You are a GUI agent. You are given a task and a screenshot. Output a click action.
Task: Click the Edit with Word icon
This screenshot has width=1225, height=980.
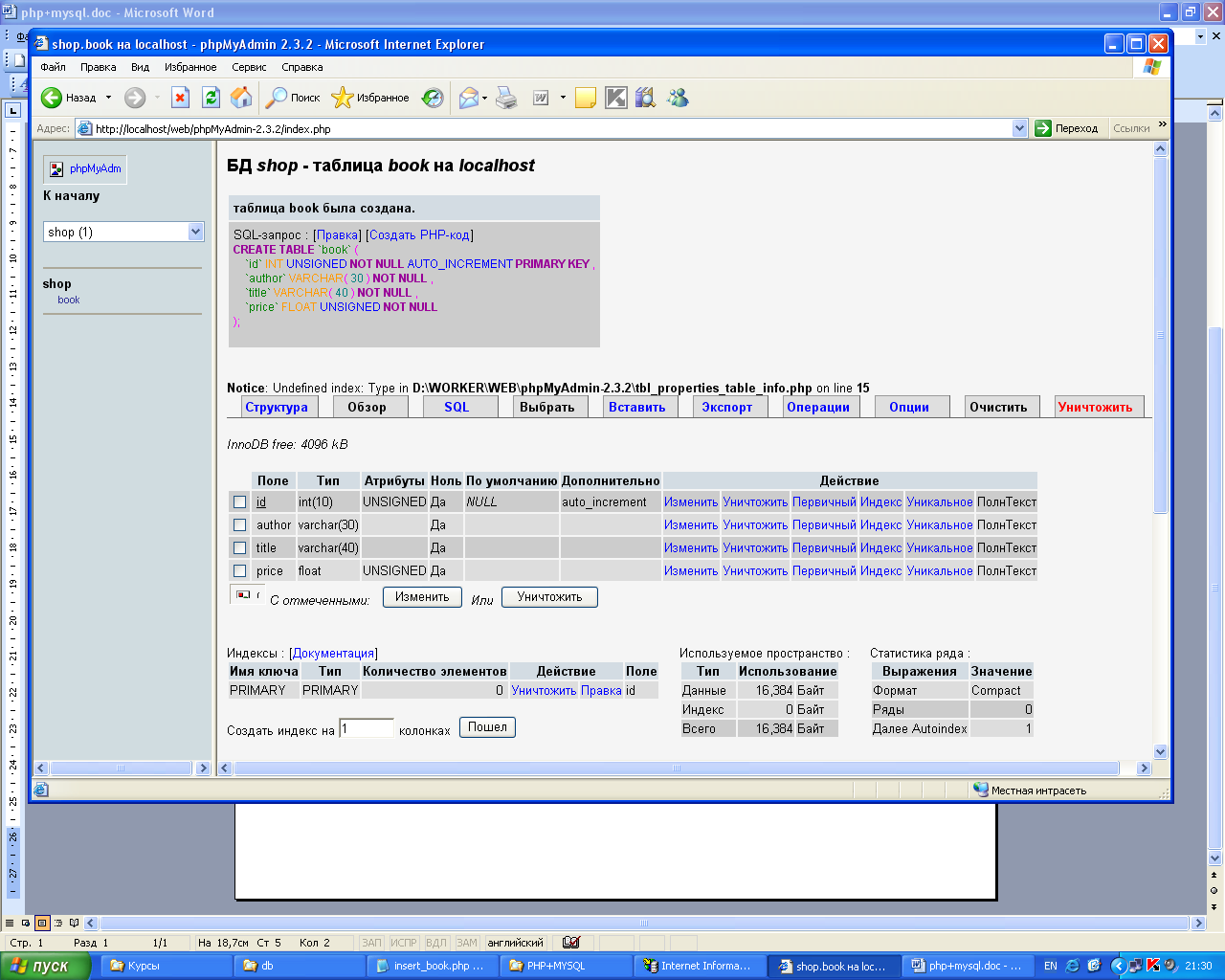click(541, 98)
